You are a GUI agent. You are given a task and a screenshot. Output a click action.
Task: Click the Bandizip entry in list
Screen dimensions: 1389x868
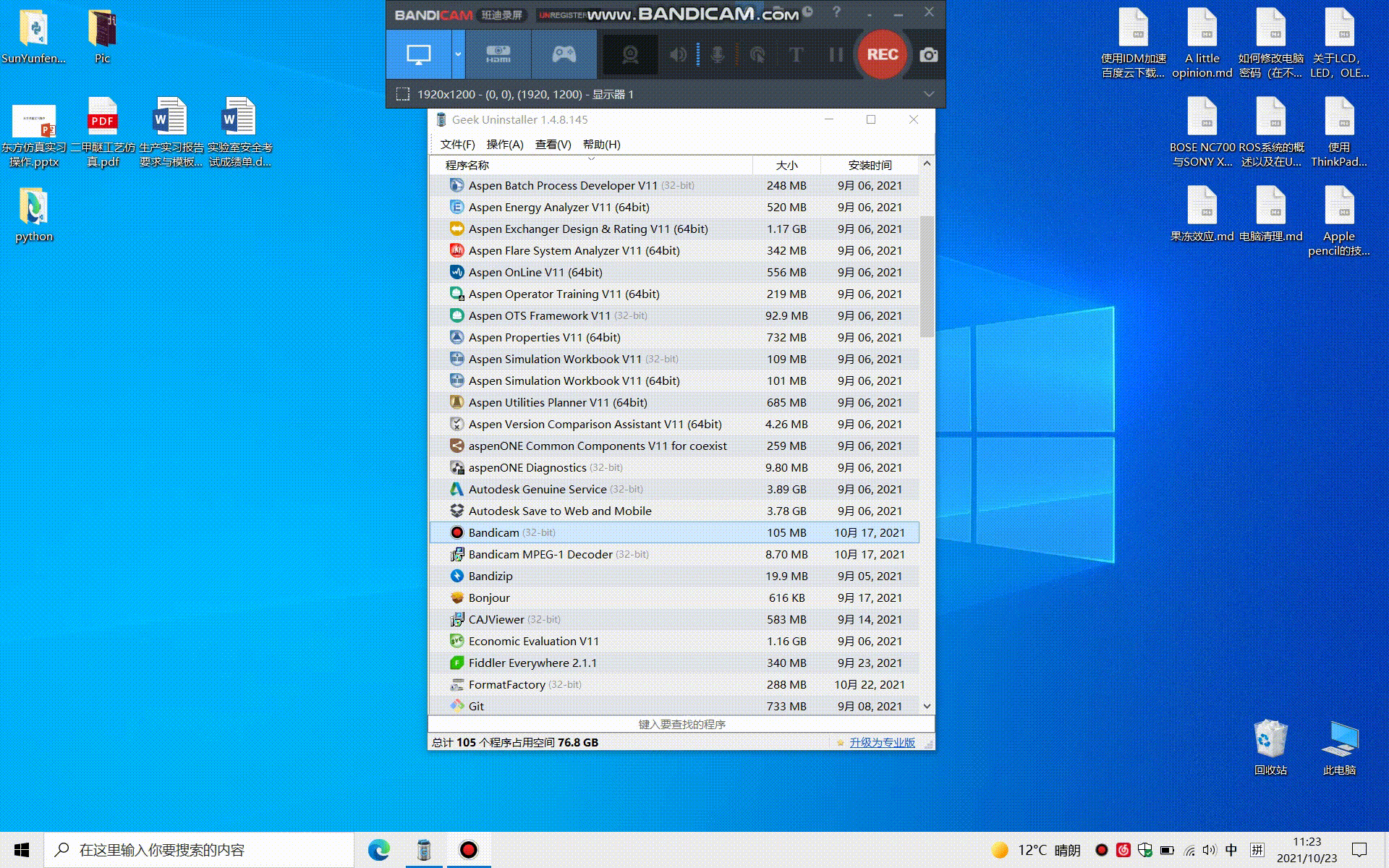[x=490, y=576]
